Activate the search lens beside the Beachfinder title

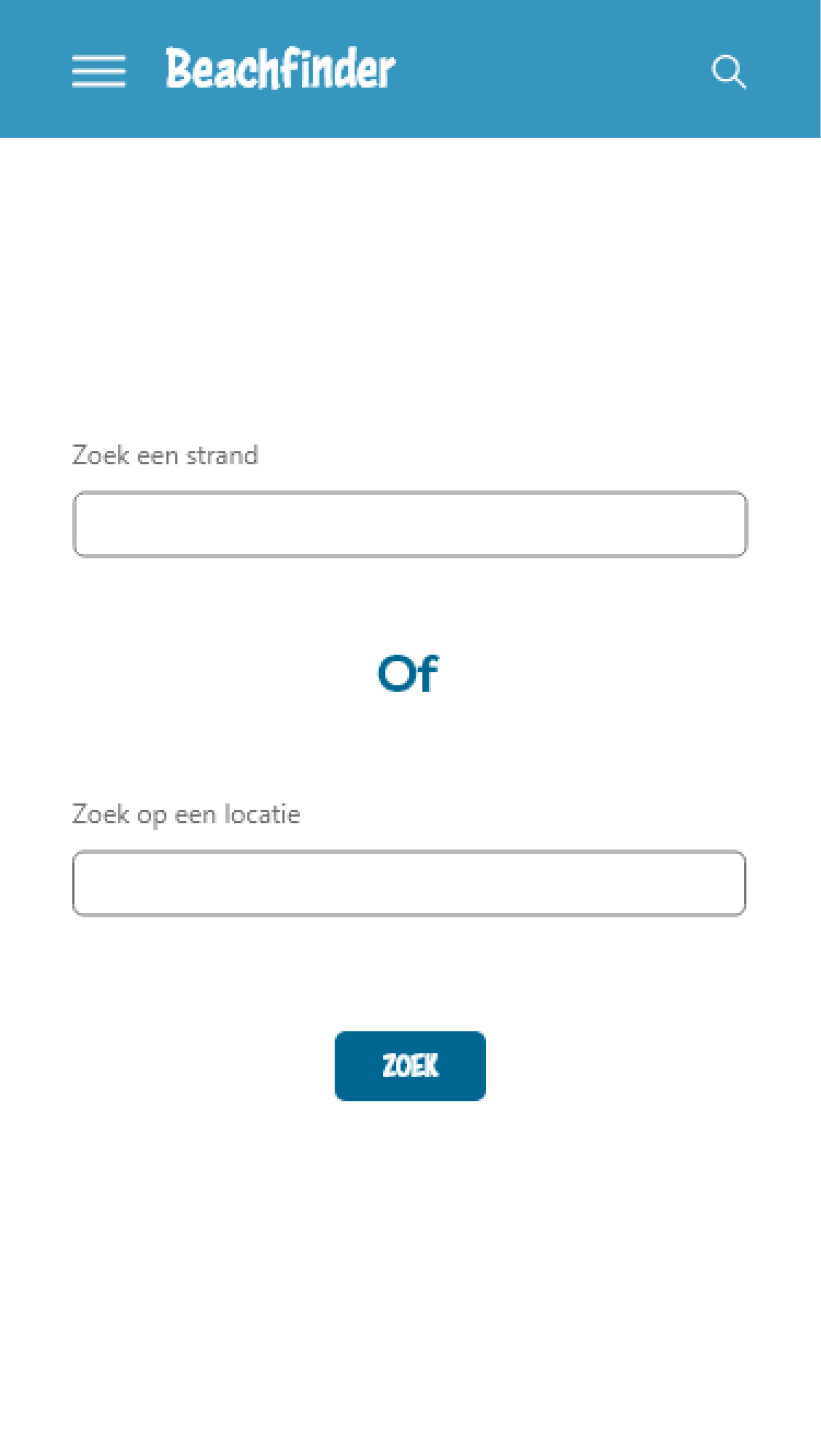tap(729, 72)
